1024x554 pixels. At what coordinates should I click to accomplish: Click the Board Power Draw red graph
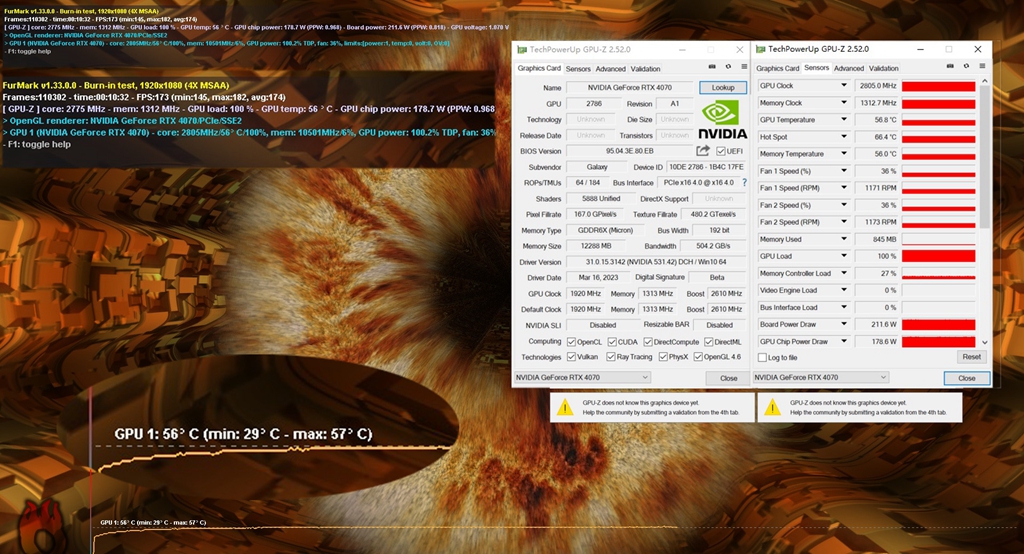pos(938,324)
